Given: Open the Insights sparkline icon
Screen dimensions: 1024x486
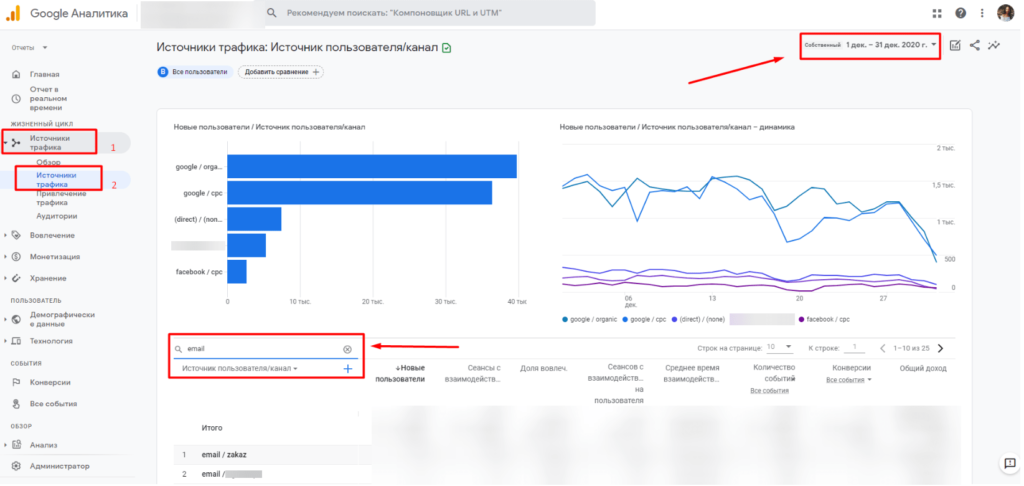Looking at the screenshot, I should pyautogui.click(x=994, y=46).
